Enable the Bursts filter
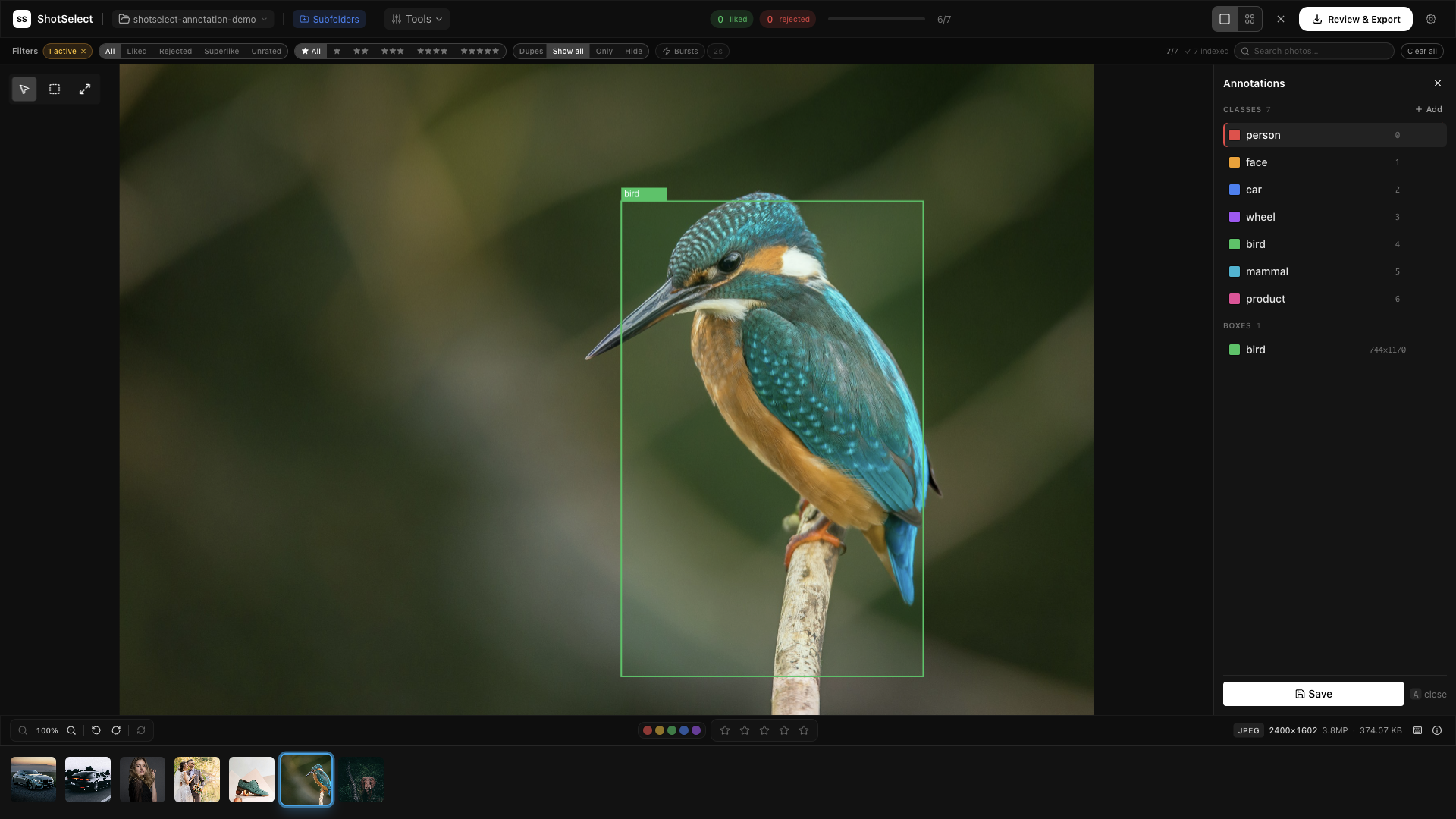 pos(679,51)
